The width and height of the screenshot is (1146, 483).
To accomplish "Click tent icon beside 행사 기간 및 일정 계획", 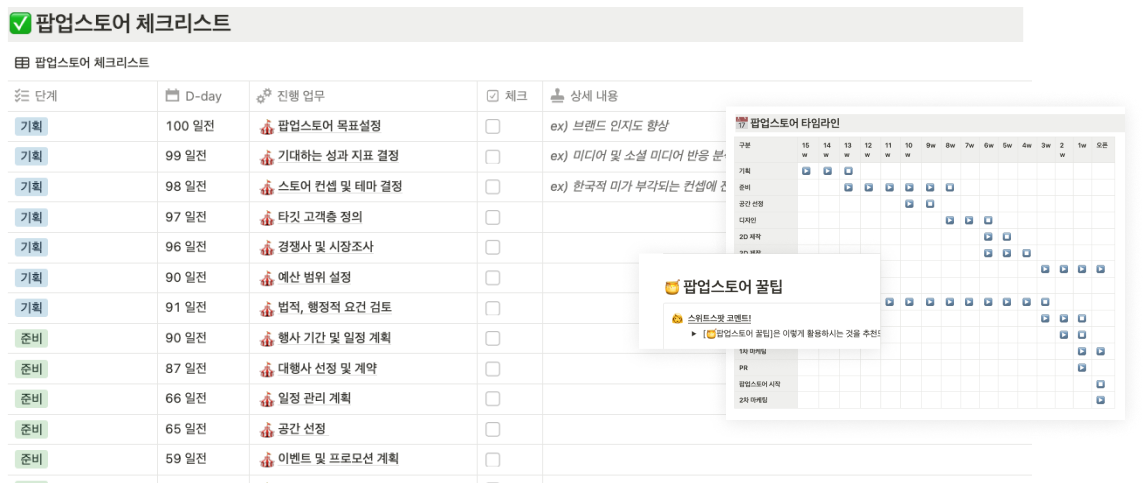I will click(x=267, y=338).
